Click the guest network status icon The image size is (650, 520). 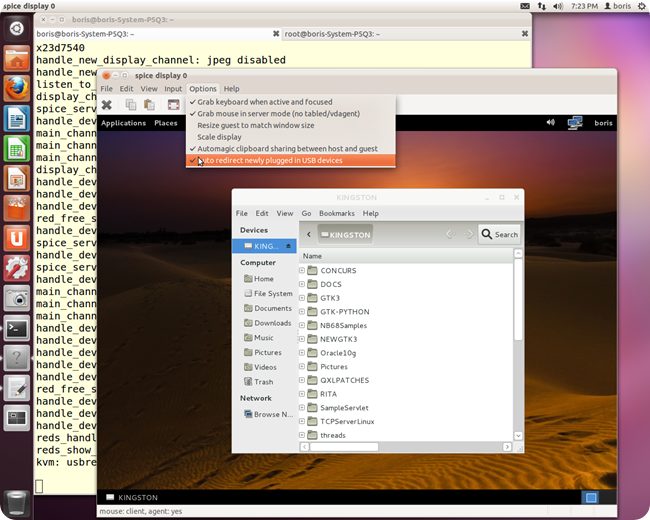pyautogui.click(x=575, y=123)
